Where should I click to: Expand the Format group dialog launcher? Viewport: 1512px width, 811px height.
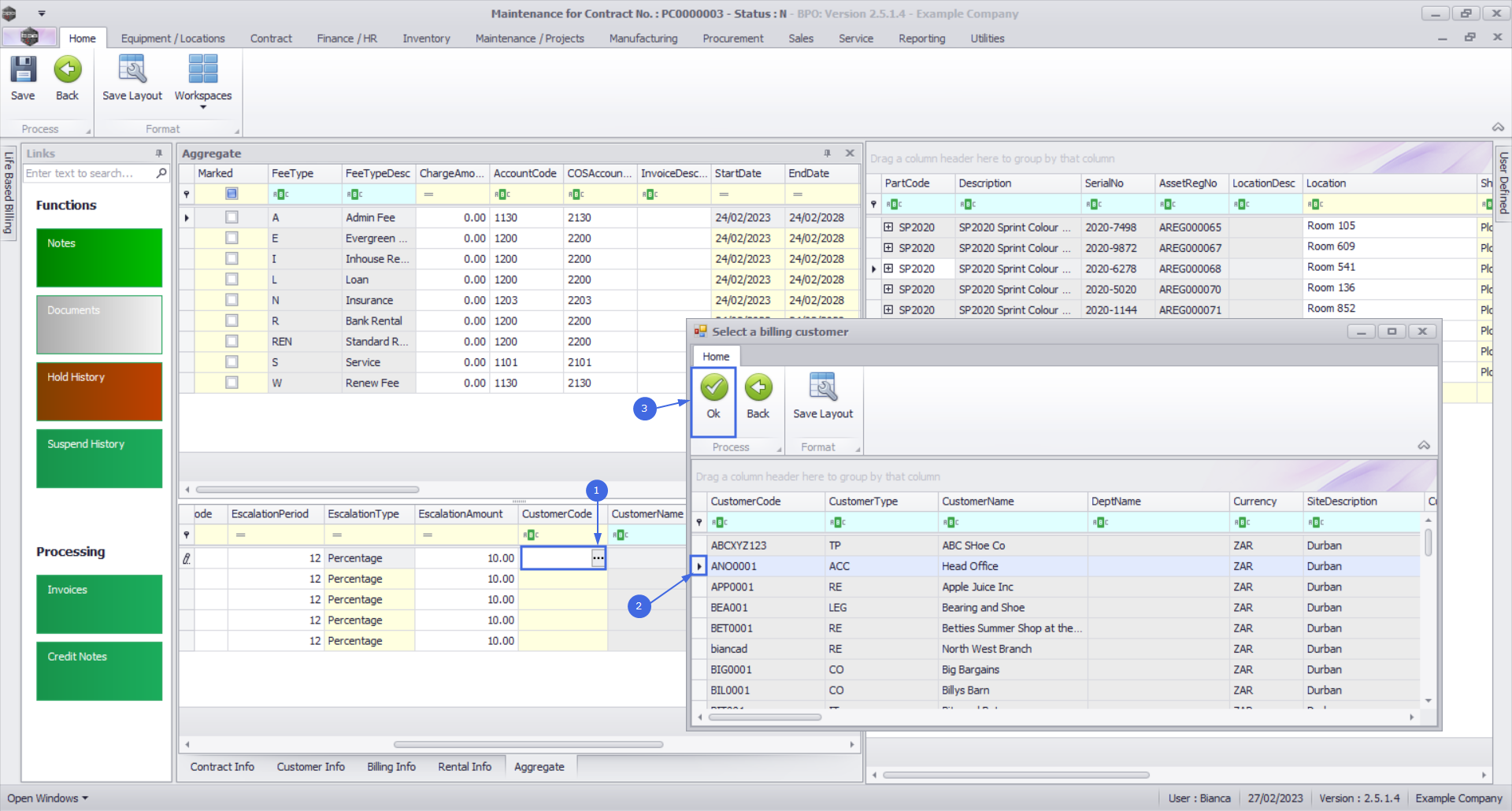coord(237,131)
